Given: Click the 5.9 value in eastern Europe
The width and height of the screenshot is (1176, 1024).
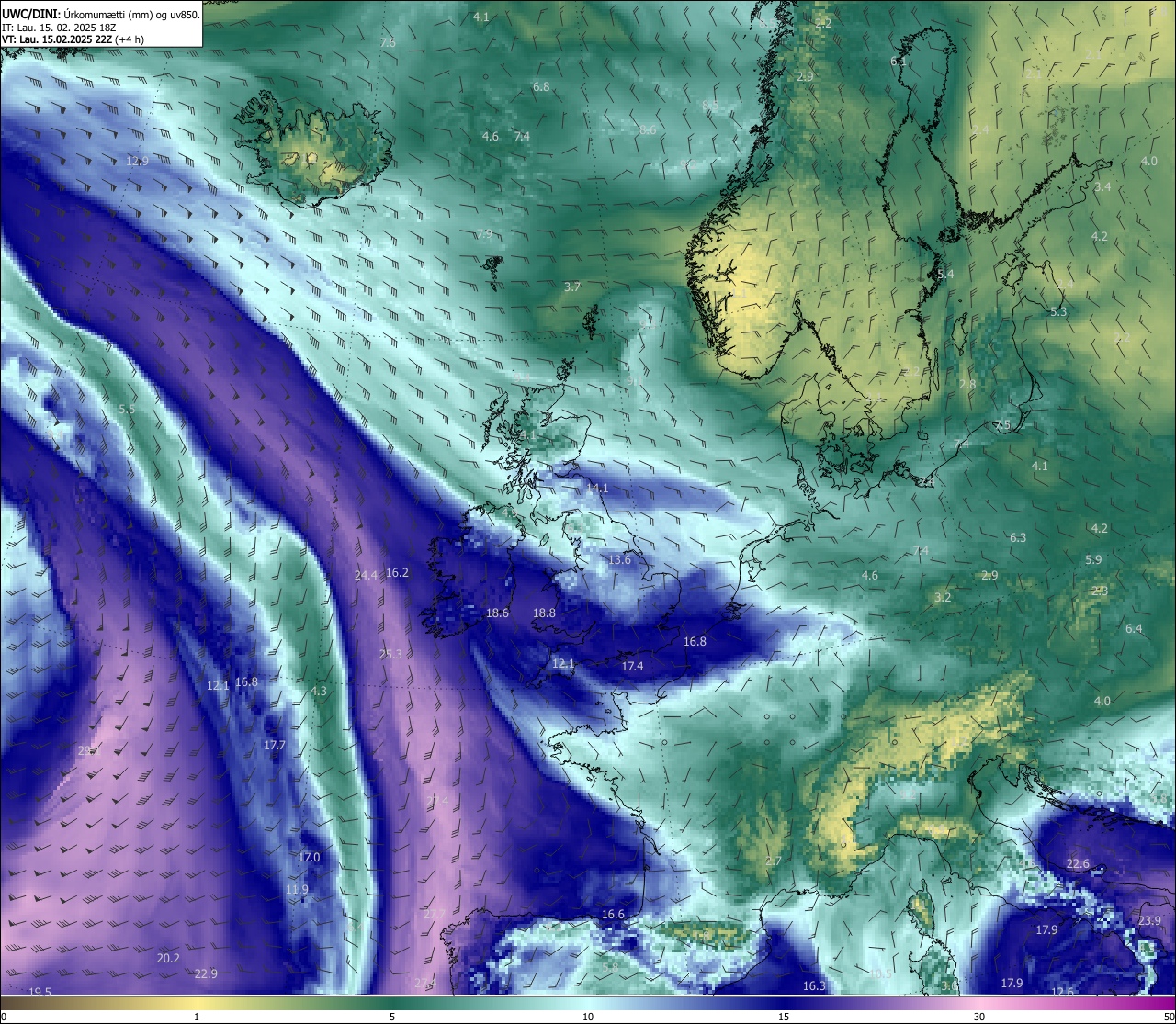Looking at the screenshot, I should (1093, 559).
